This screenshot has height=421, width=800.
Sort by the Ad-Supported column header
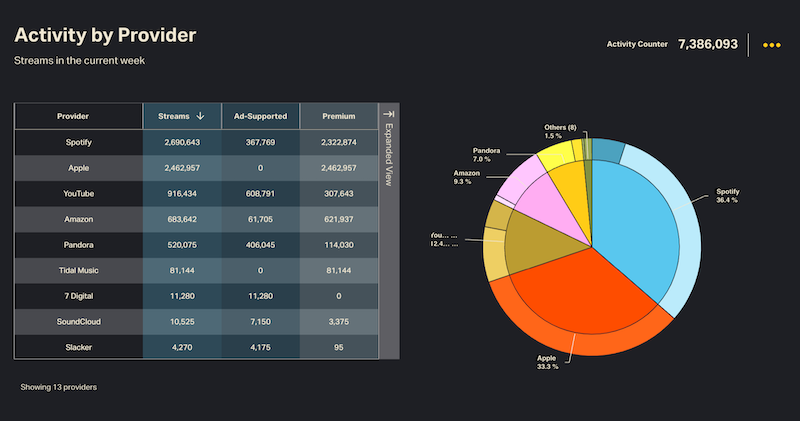point(260,116)
